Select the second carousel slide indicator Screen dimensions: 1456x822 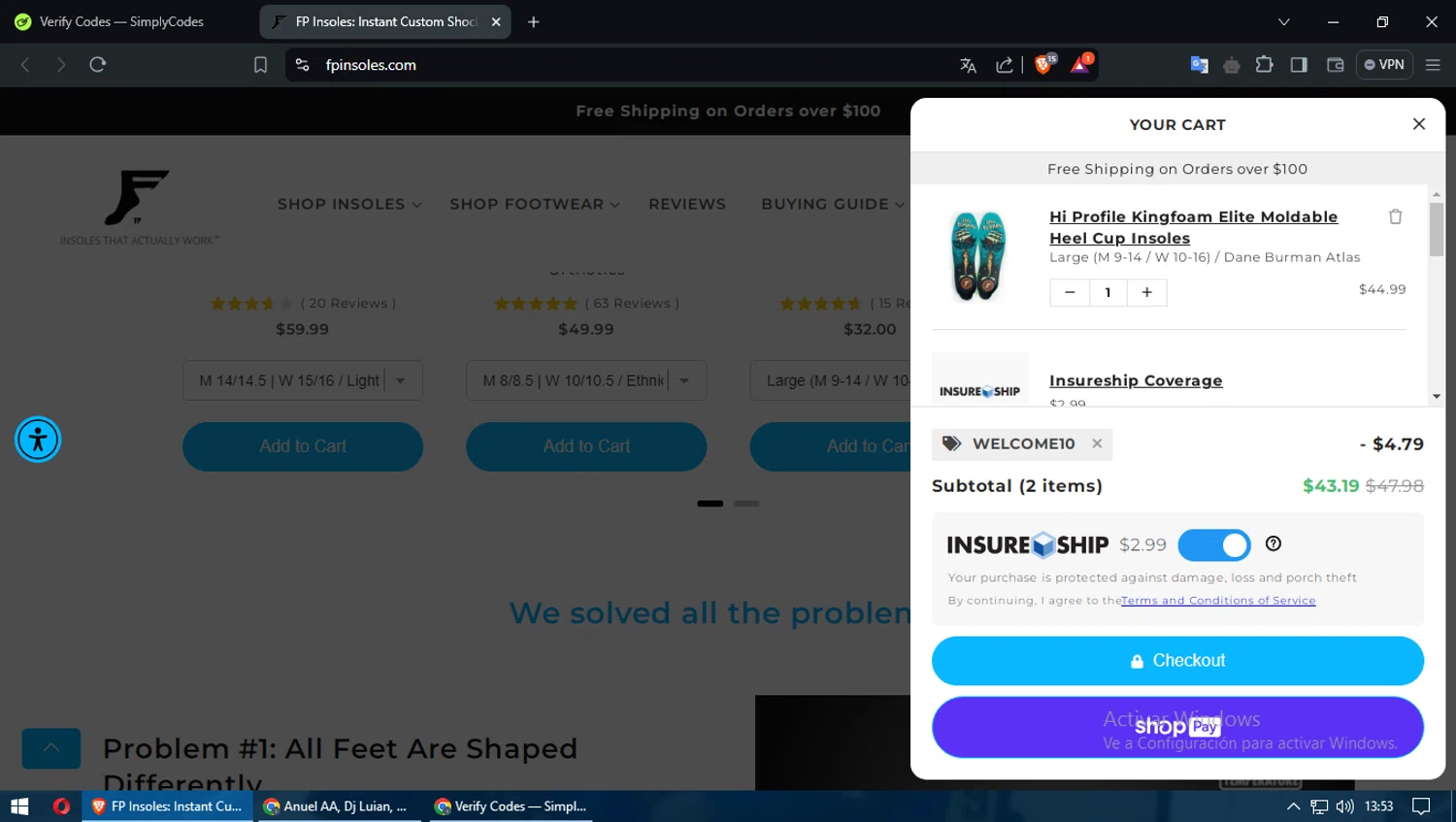pos(746,504)
